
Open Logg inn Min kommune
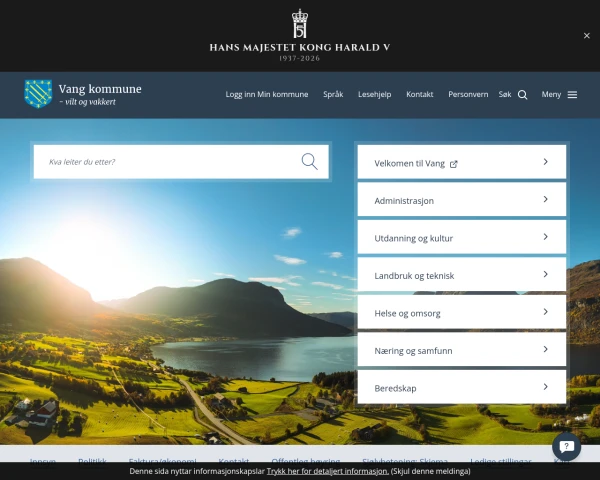267,95
